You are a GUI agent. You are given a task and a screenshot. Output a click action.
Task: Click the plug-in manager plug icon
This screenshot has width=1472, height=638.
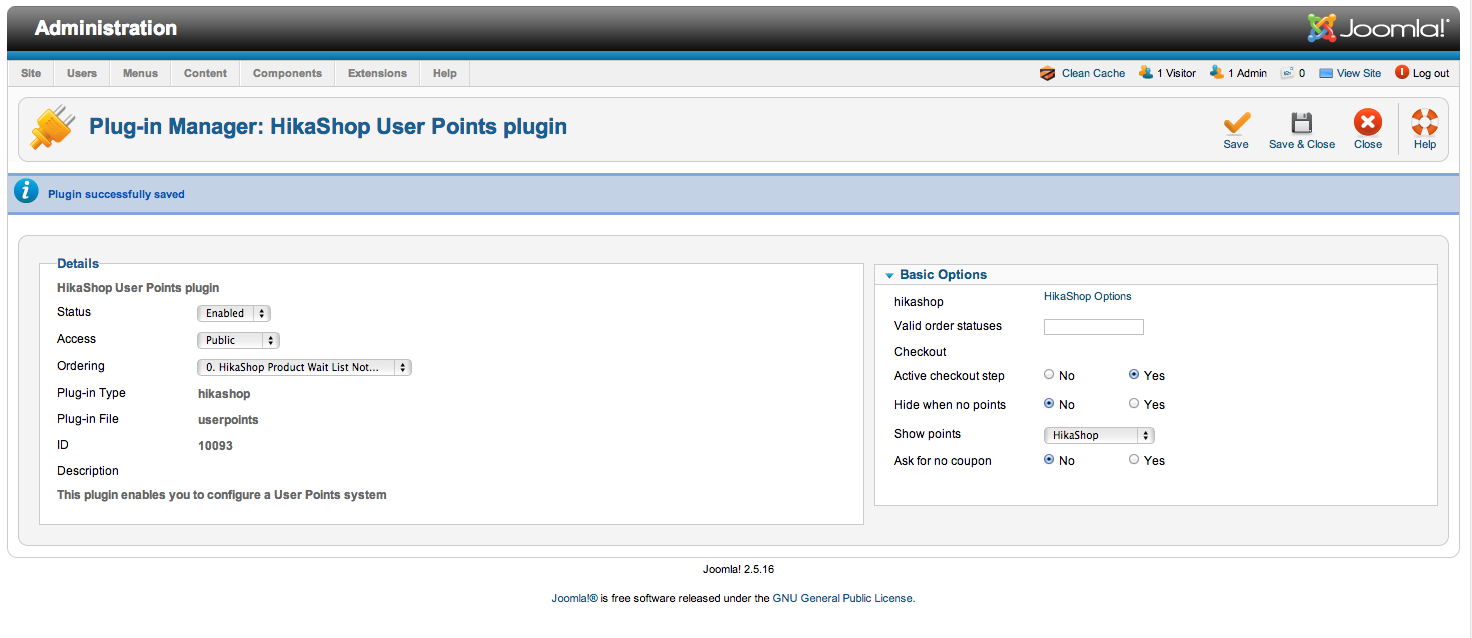click(51, 127)
